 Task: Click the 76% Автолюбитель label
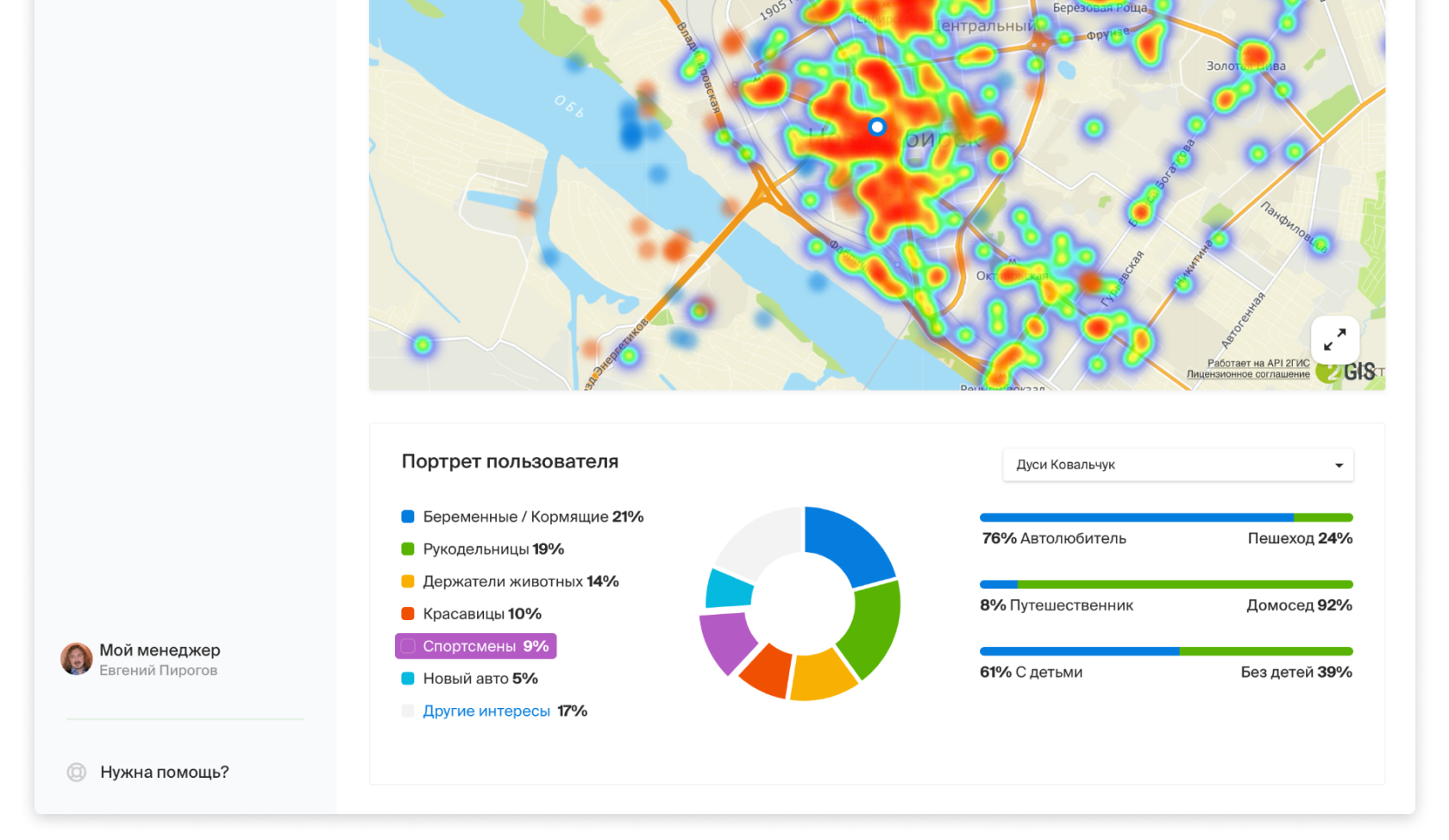(1054, 538)
